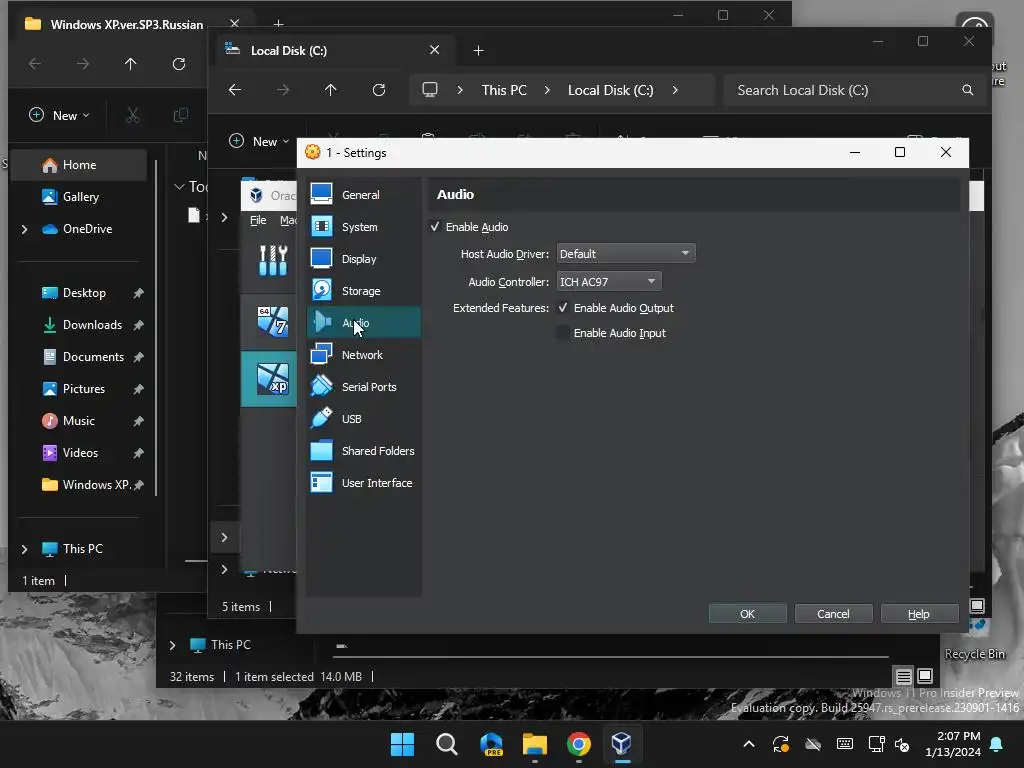Go back in Local Disk (C:) window
The image size is (1024, 768).
[x=235, y=90]
